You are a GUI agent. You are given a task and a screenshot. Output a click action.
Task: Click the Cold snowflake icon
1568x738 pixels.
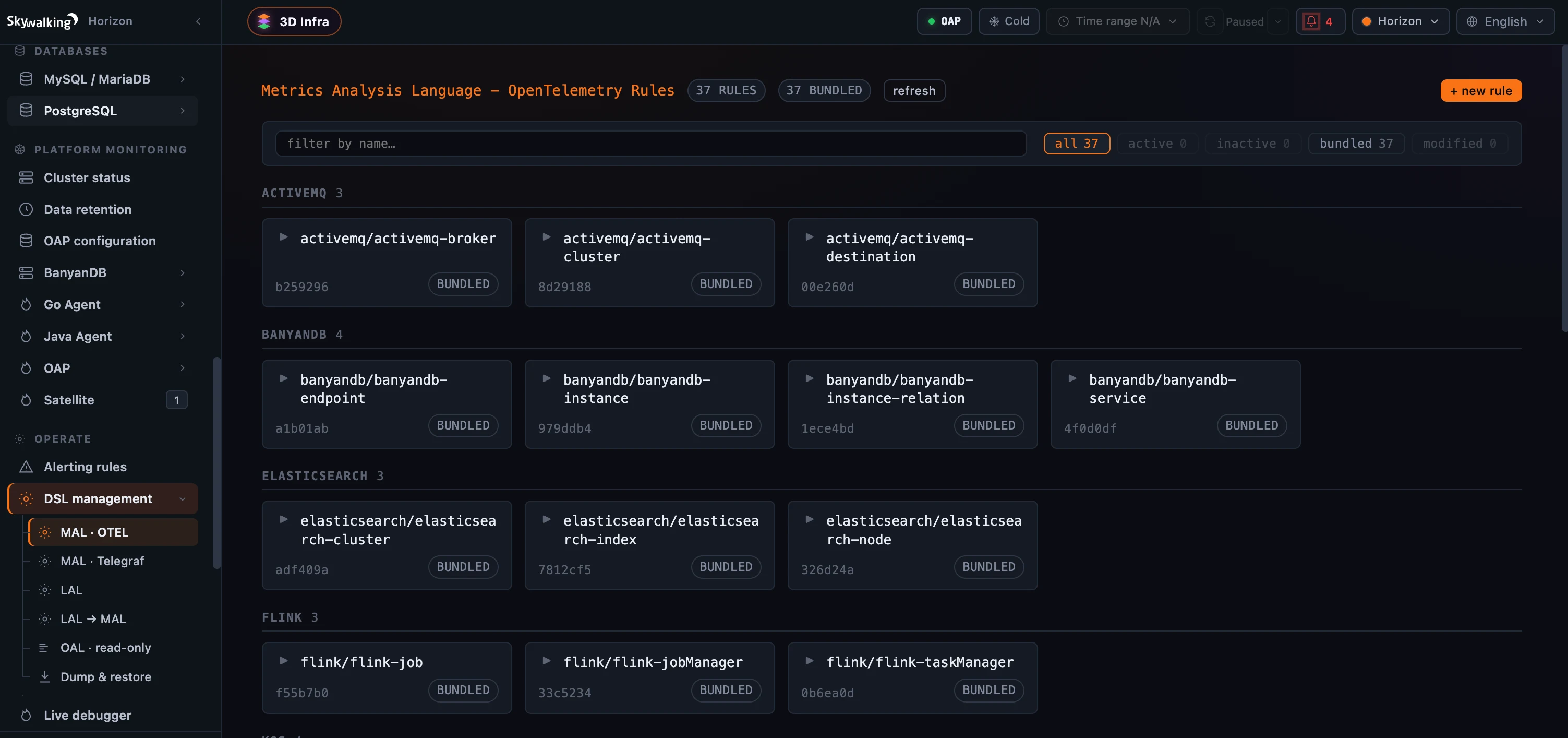(994, 21)
